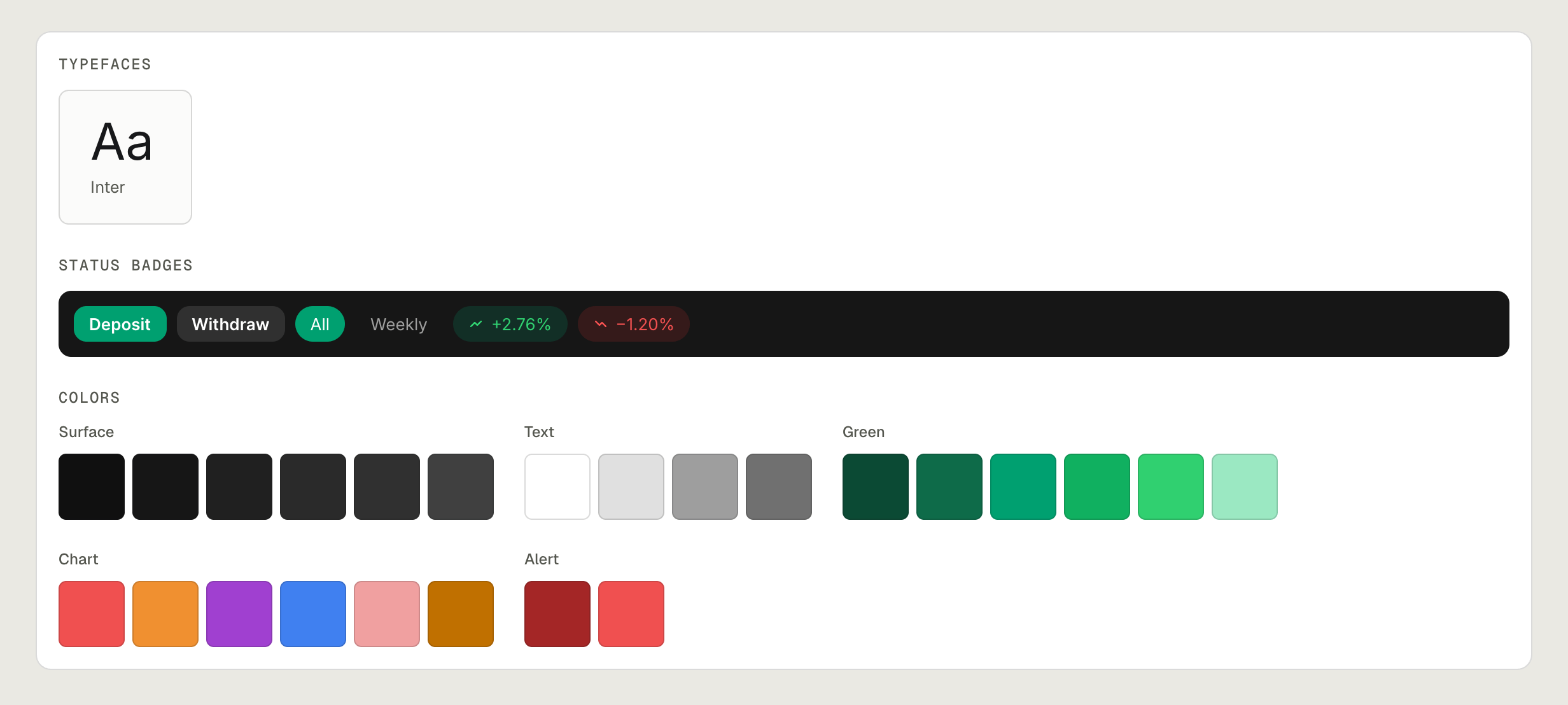This screenshot has height=705, width=1568.
Task: Click the downward trend icon
Action: tap(601, 324)
